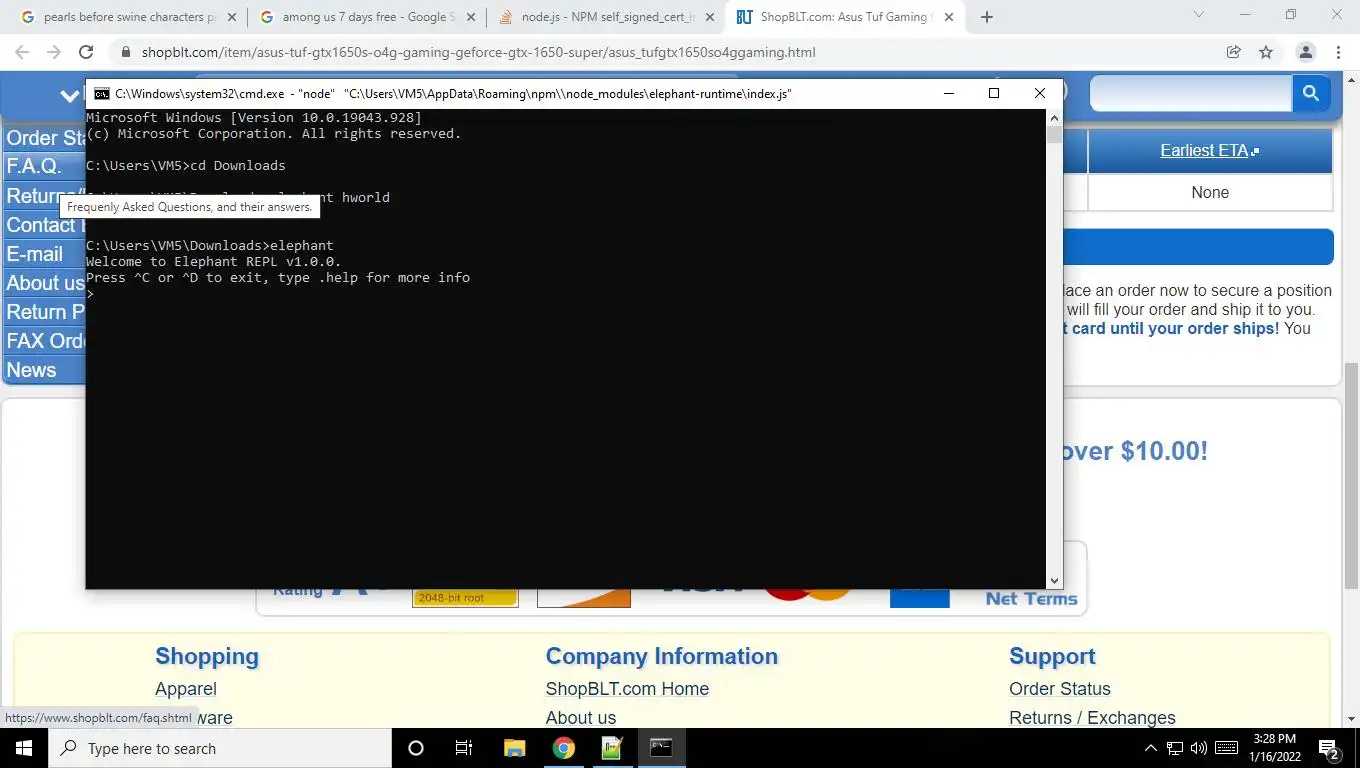This screenshot has width=1360, height=768.
Task: Open the Returns / Exchanges footer link
Action: tap(1092, 718)
